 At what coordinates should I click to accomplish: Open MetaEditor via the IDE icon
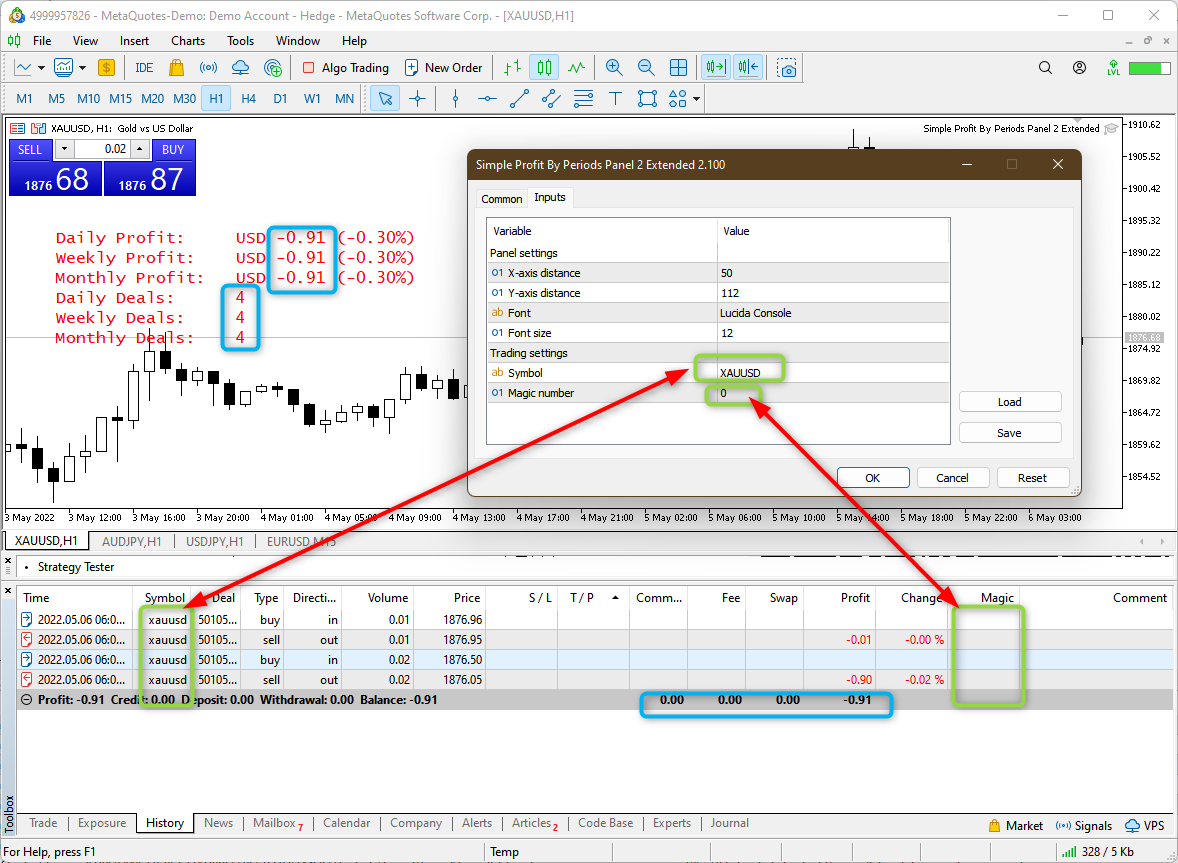pos(144,67)
